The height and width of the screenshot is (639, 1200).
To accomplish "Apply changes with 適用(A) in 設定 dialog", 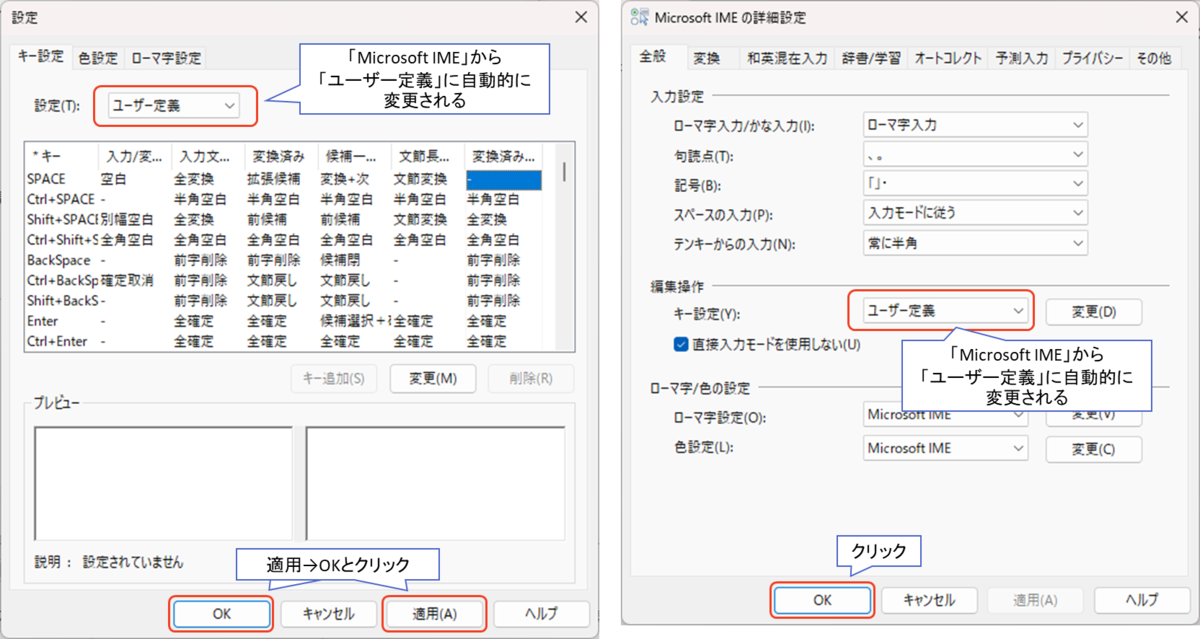I will [x=435, y=613].
